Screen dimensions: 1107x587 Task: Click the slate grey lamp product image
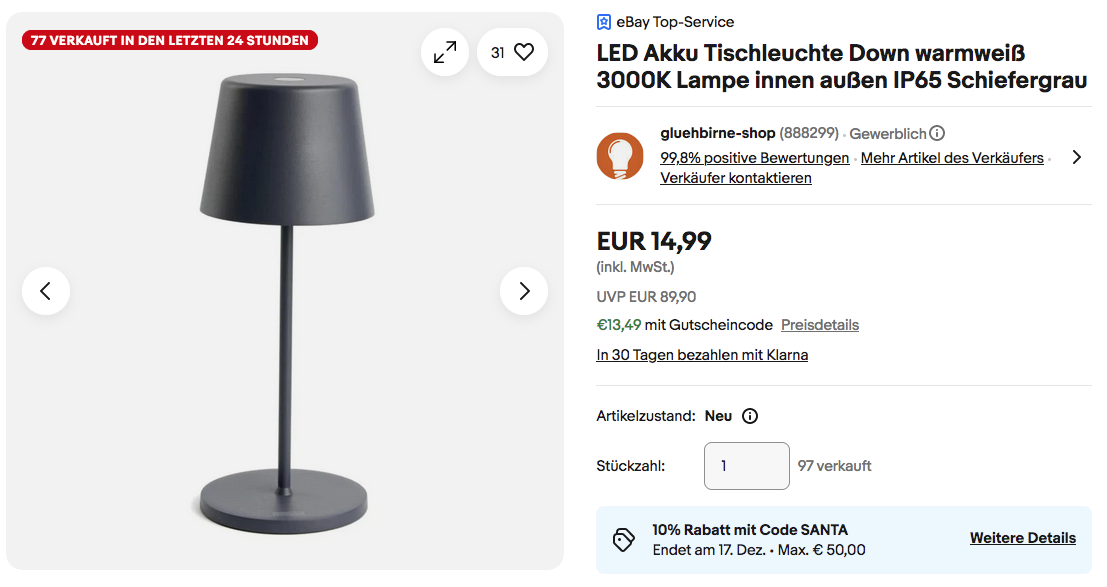point(285,300)
